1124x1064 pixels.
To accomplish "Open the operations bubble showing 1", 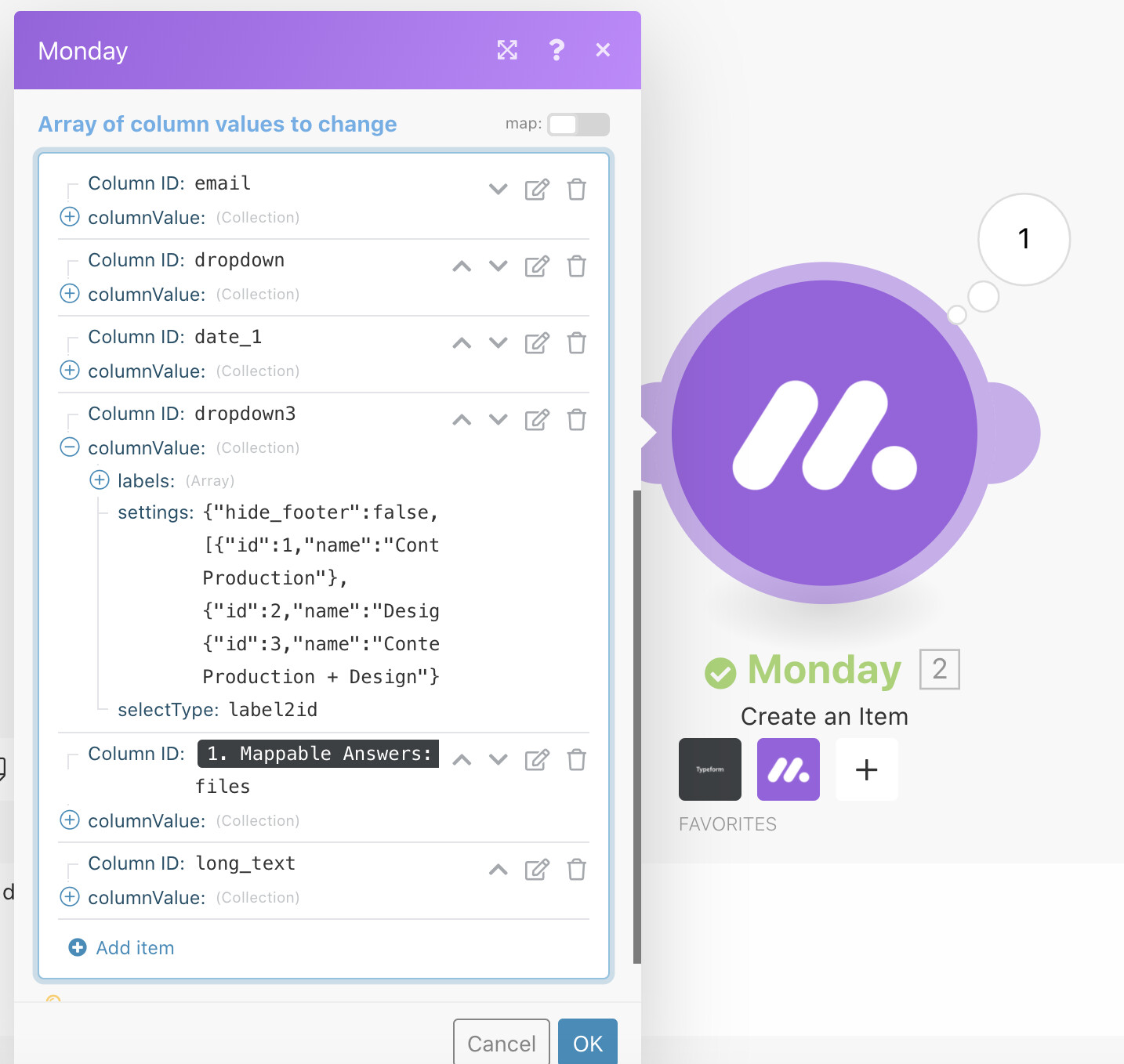I will pyautogui.click(x=1024, y=239).
